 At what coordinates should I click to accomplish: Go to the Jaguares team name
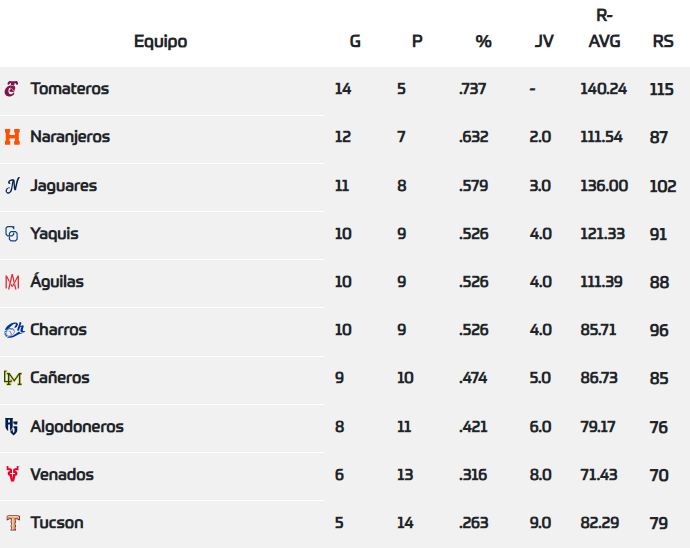63,185
